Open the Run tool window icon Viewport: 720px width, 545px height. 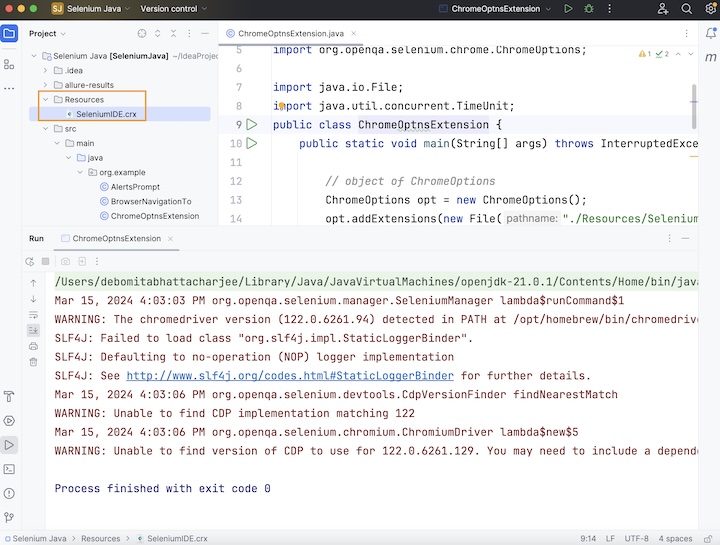[9, 445]
